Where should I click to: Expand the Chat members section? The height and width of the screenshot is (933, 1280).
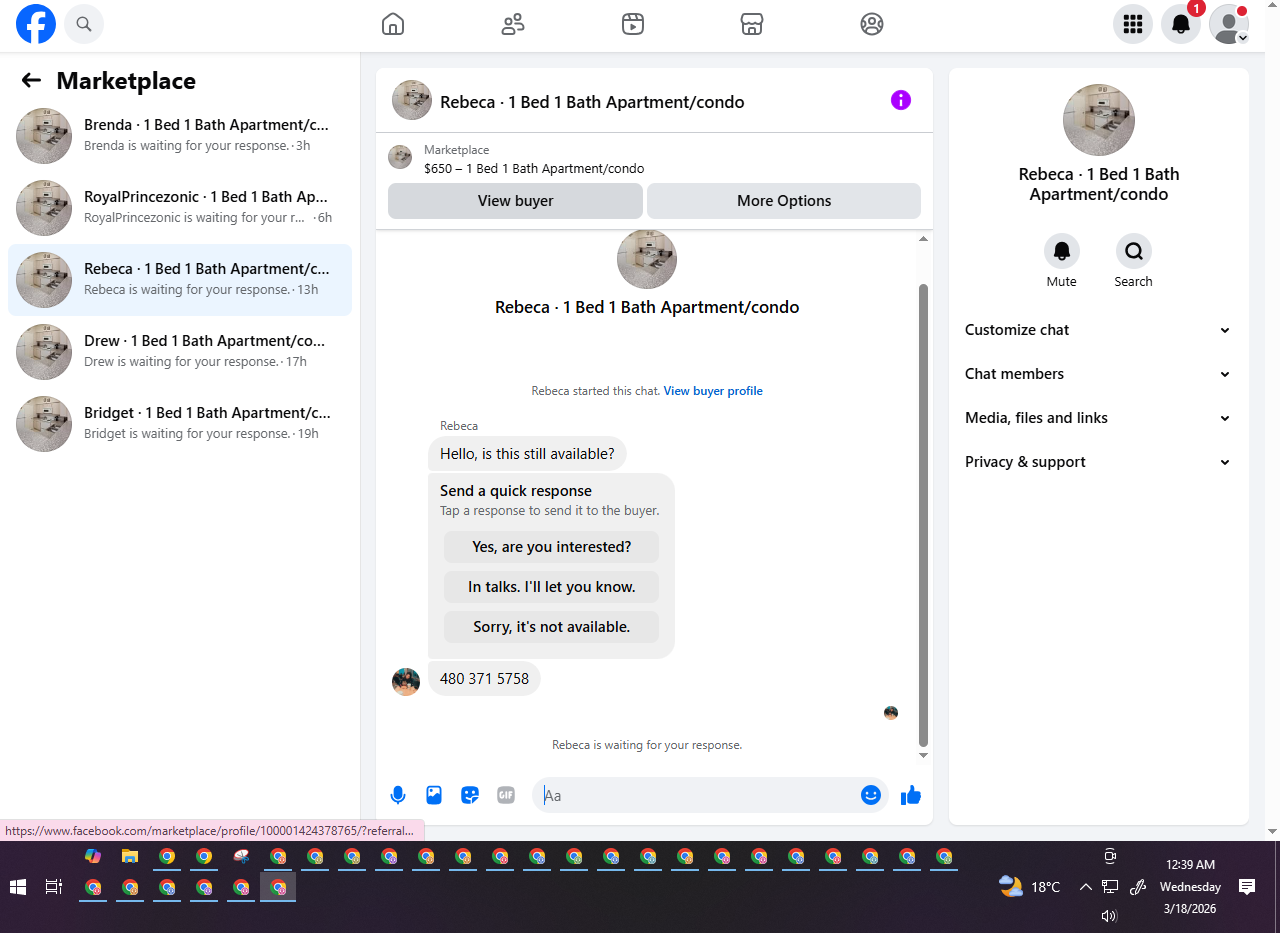(x=1098, y=374)
